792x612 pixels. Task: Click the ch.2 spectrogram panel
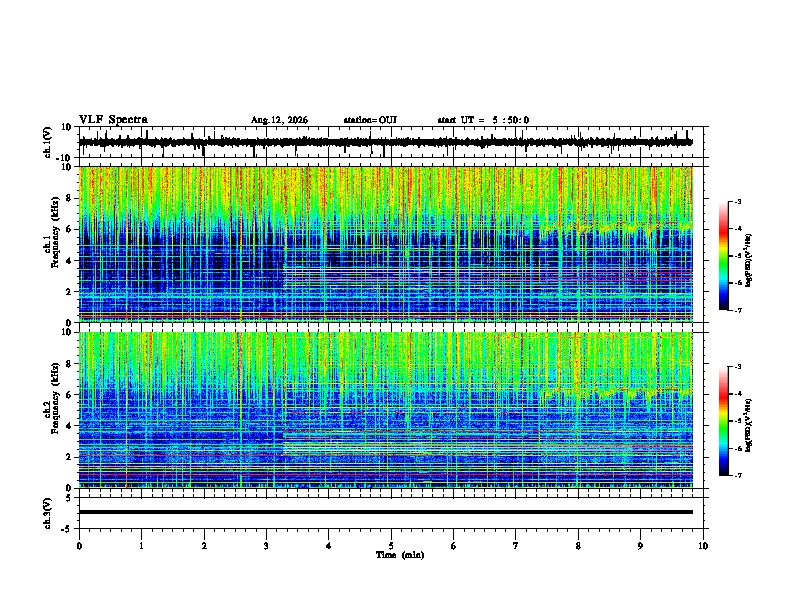(385, 410)
